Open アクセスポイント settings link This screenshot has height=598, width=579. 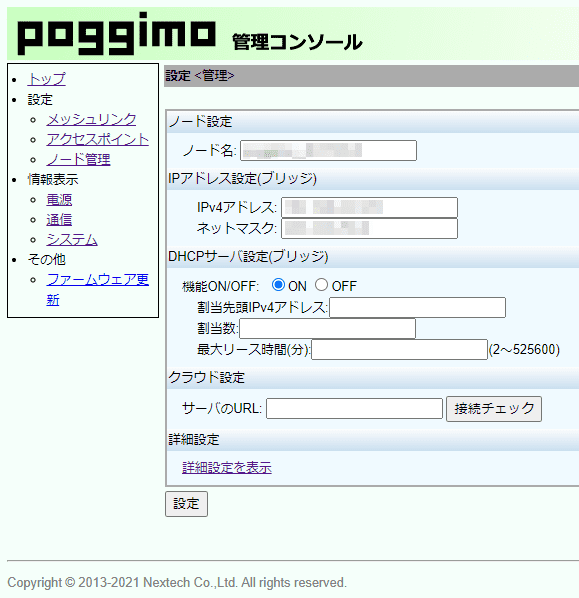(98, 139)
